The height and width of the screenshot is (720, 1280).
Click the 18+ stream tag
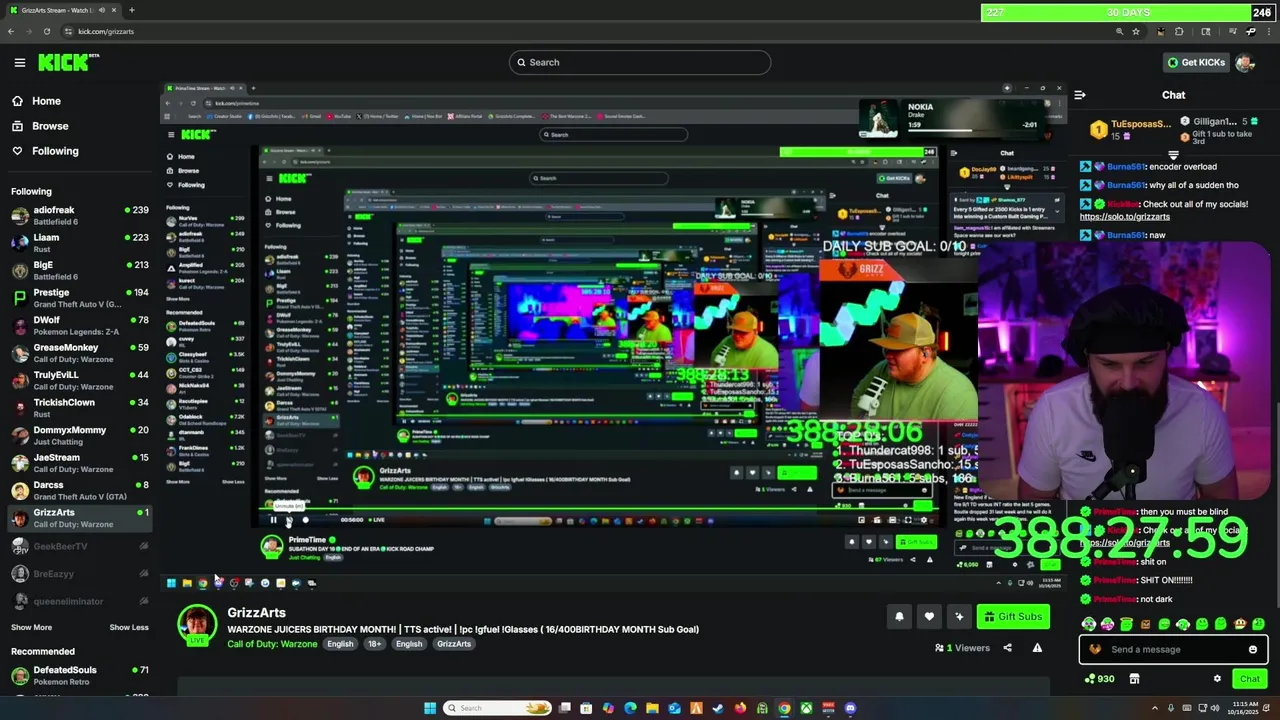coord(375,644)
